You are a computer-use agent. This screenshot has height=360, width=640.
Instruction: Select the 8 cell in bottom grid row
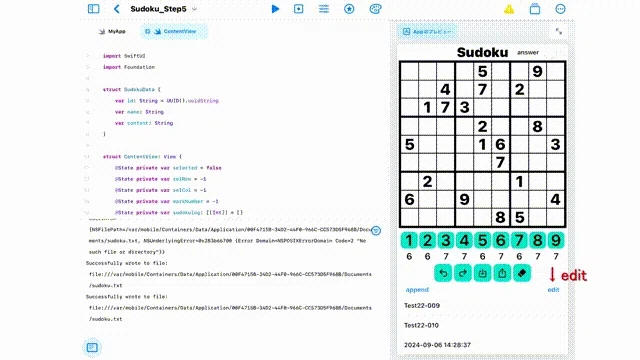pyautogui.click(x=500, y=217)
